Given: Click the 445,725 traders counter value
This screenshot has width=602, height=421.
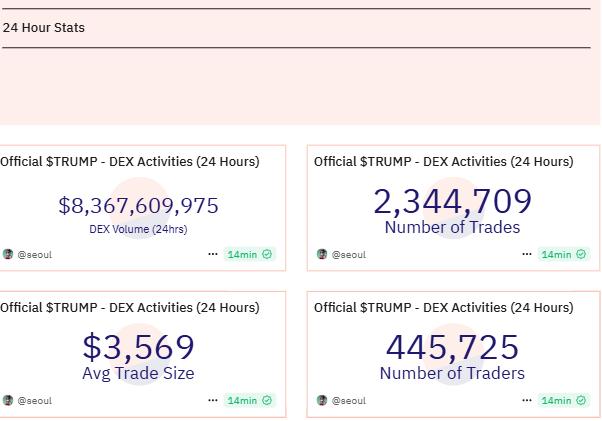Looking at the screenshot, I should click(x=452, y=347).
